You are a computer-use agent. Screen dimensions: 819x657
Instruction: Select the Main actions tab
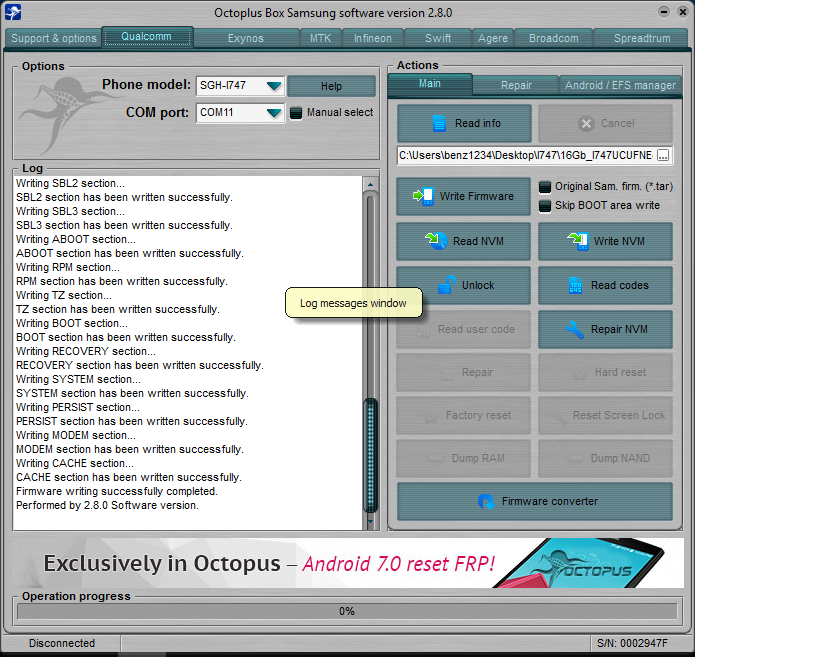click(430, 84)
